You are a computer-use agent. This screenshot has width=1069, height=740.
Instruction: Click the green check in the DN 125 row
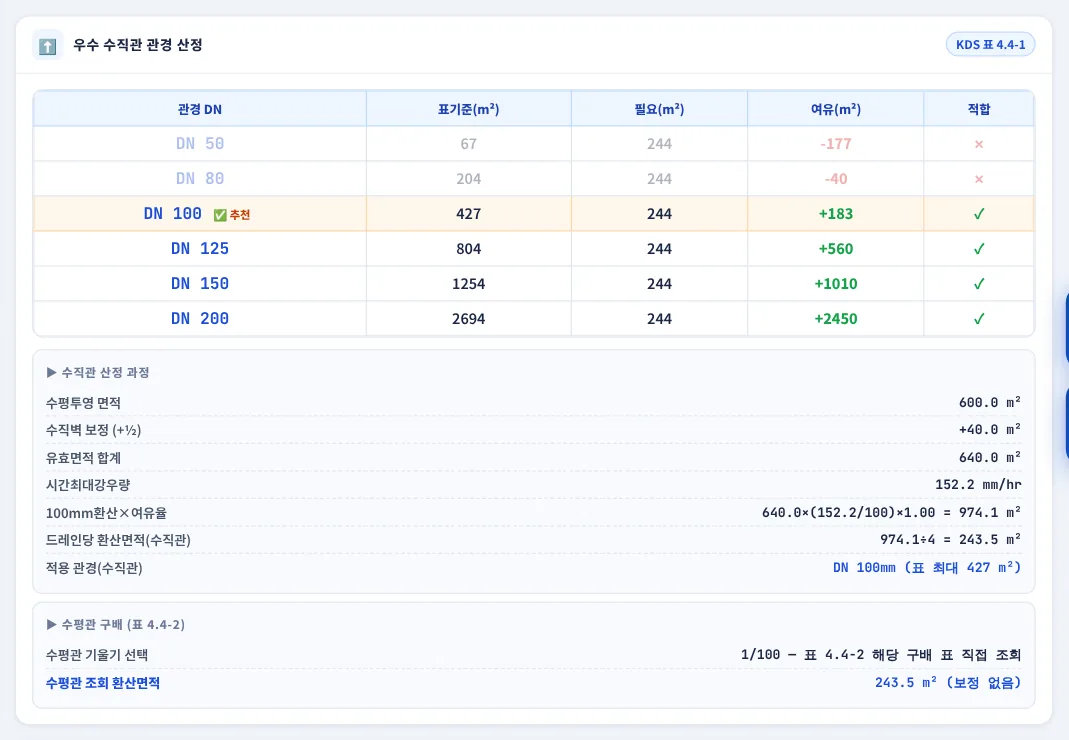(x=978, y=249)
